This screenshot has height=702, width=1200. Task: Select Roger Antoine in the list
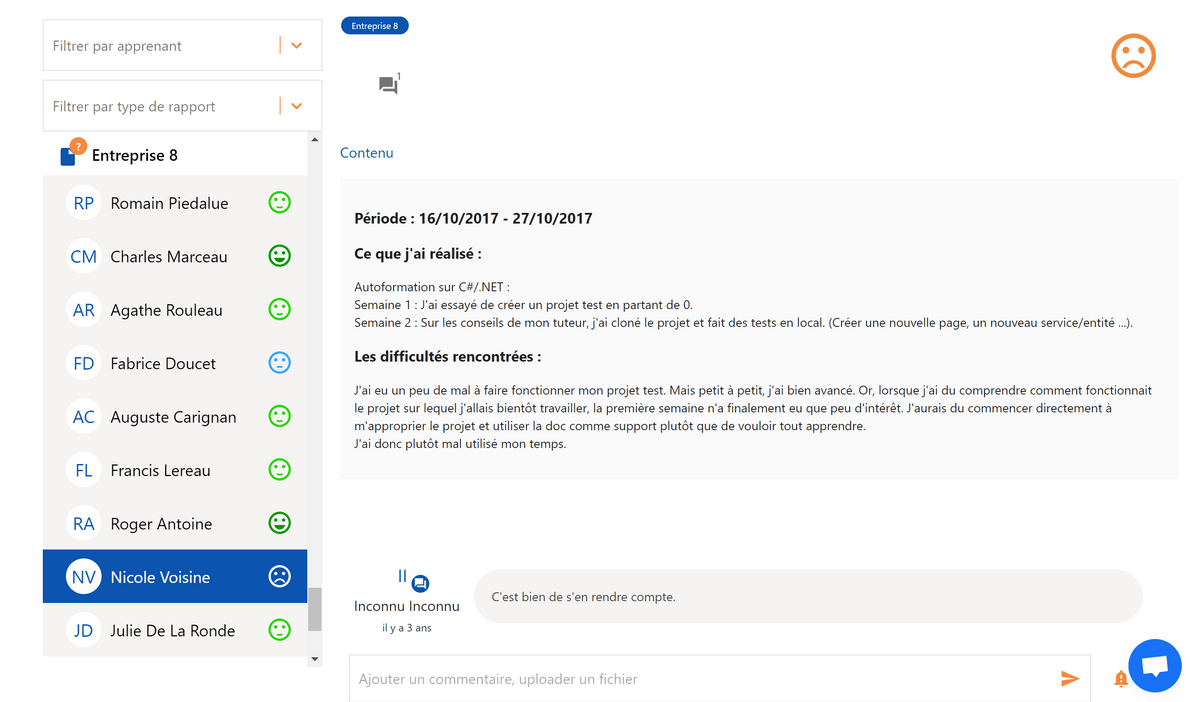coord(175,524)
